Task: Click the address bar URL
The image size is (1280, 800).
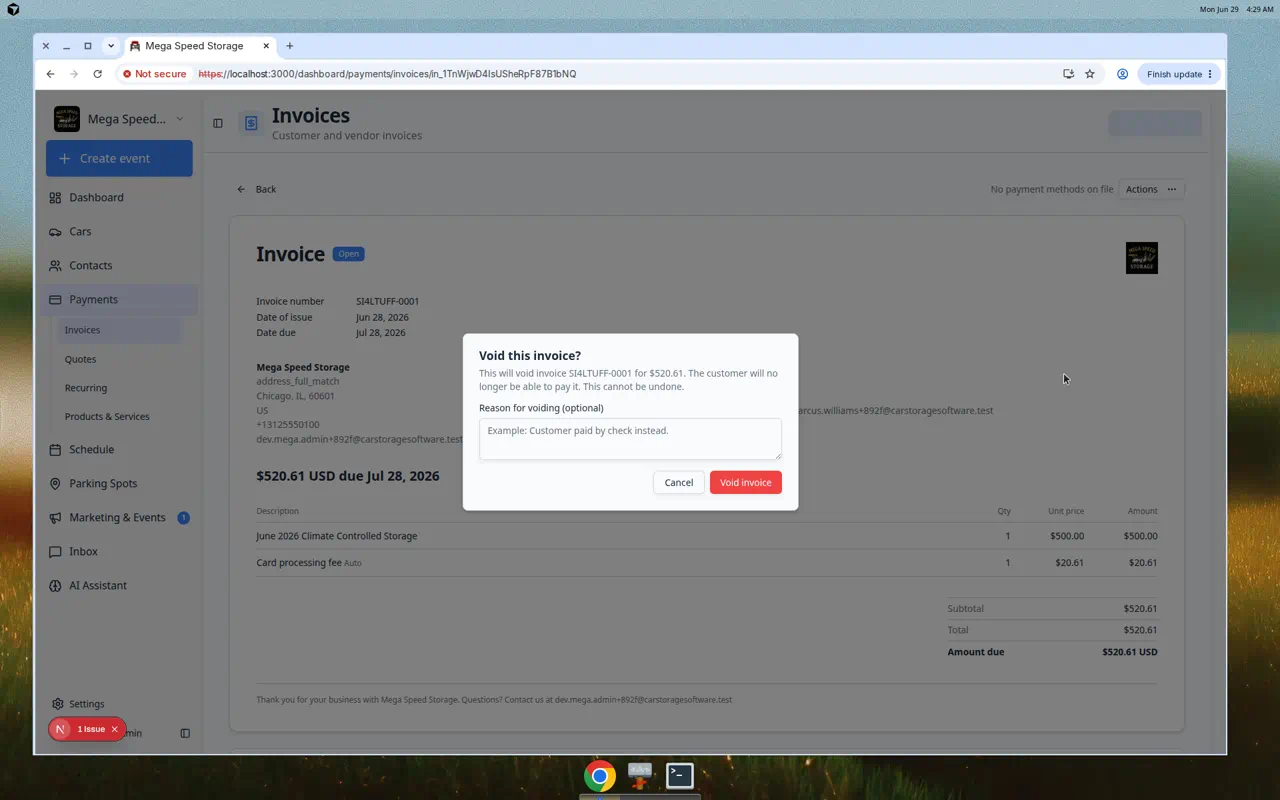Action: coord(387,74)
